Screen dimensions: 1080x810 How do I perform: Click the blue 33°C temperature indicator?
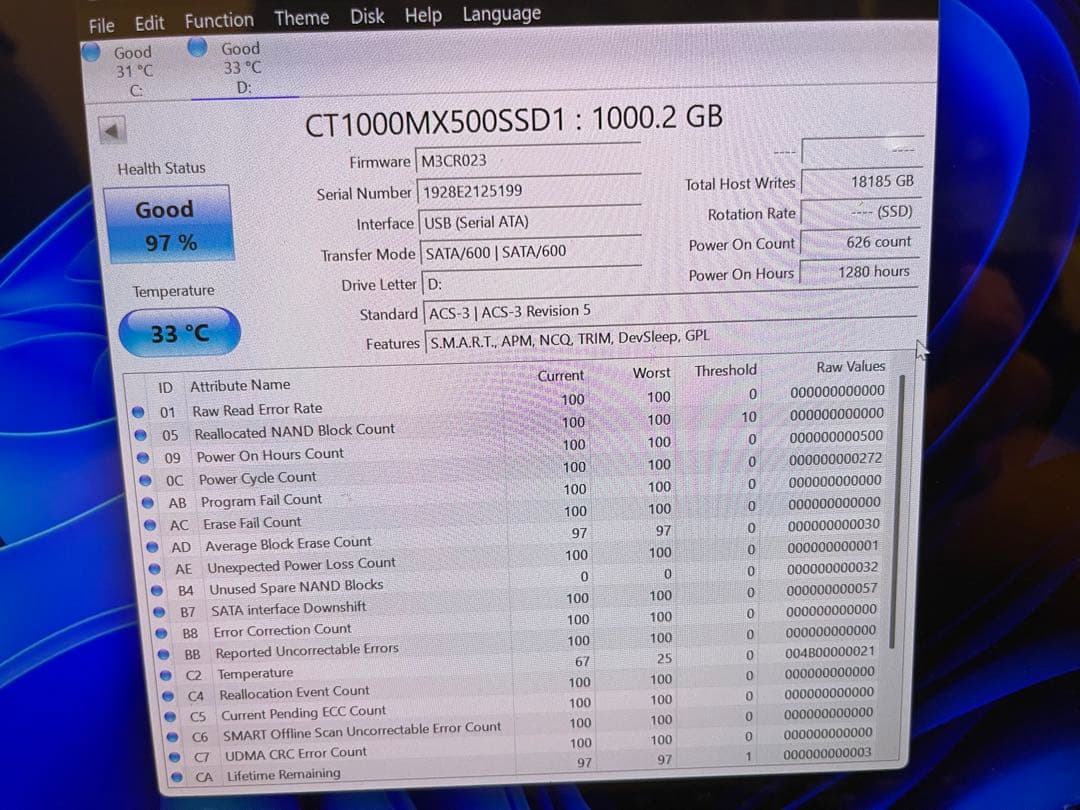[x=178, y=333]
